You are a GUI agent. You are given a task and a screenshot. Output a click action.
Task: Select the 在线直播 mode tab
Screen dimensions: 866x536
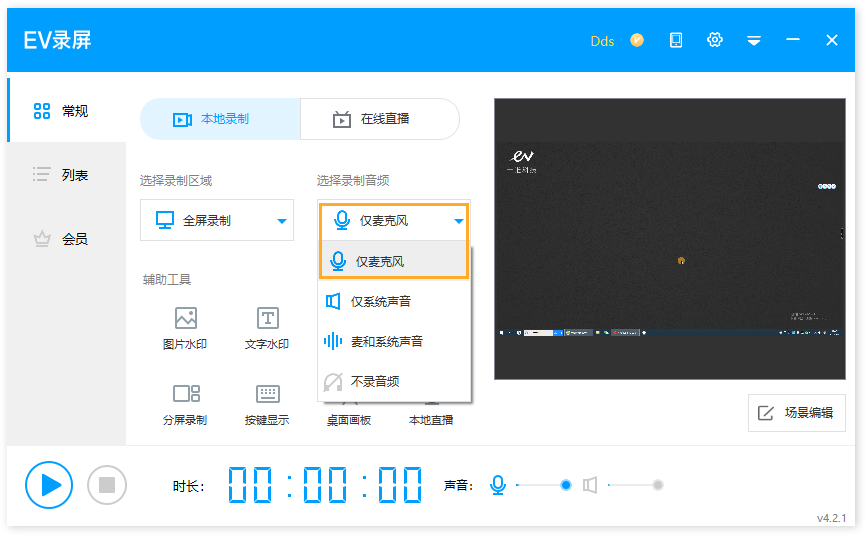pyautogui.click(x=380, y=119)
